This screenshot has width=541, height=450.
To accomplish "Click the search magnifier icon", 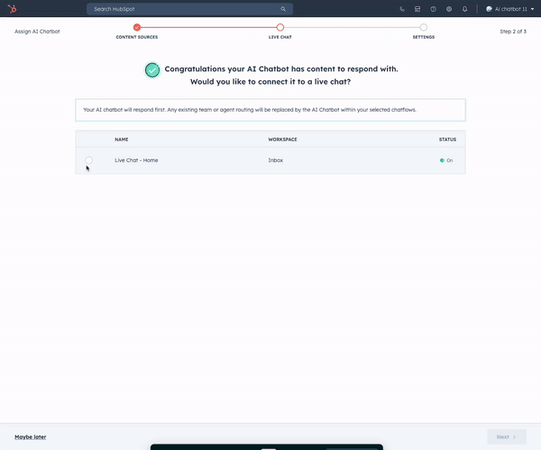I will [283, 9].
